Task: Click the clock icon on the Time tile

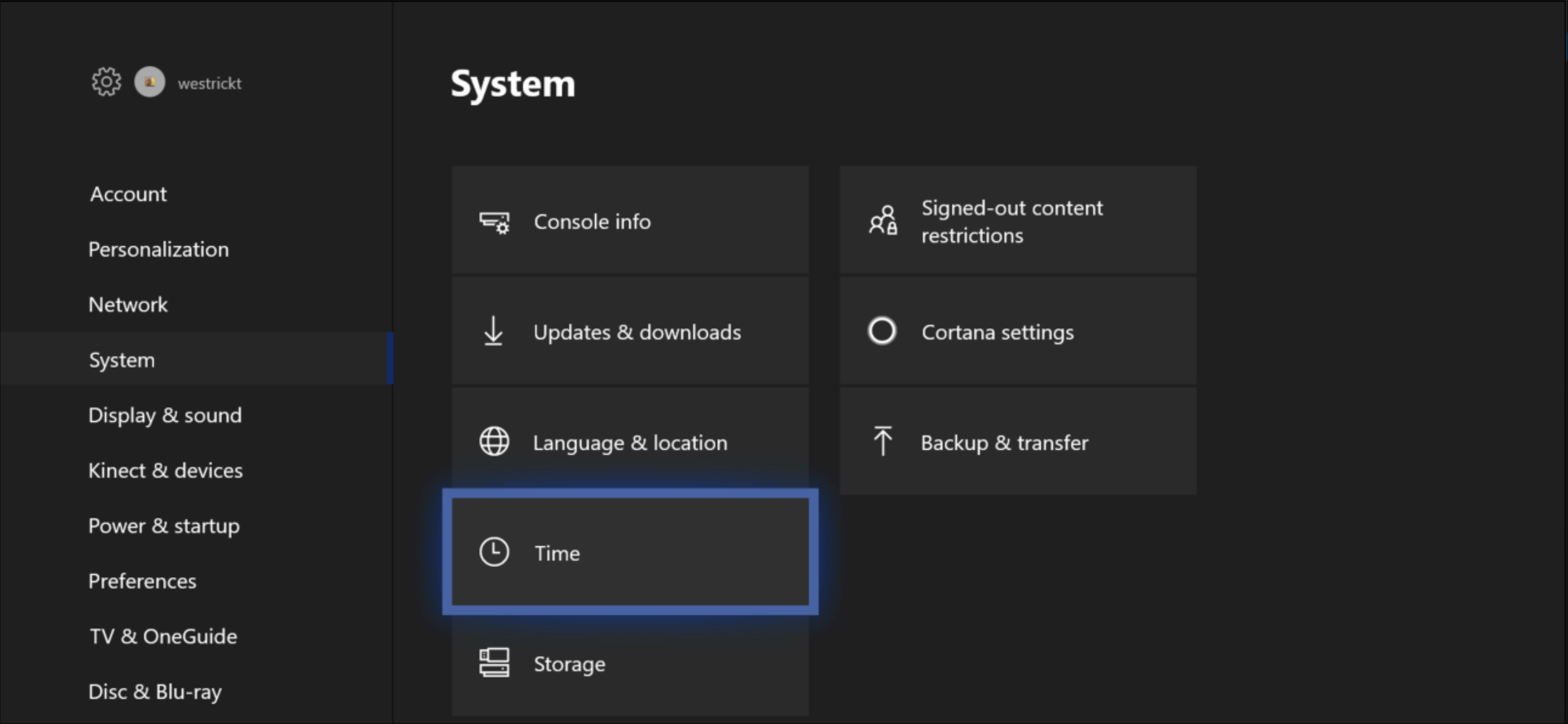Action: pos(495,553)
